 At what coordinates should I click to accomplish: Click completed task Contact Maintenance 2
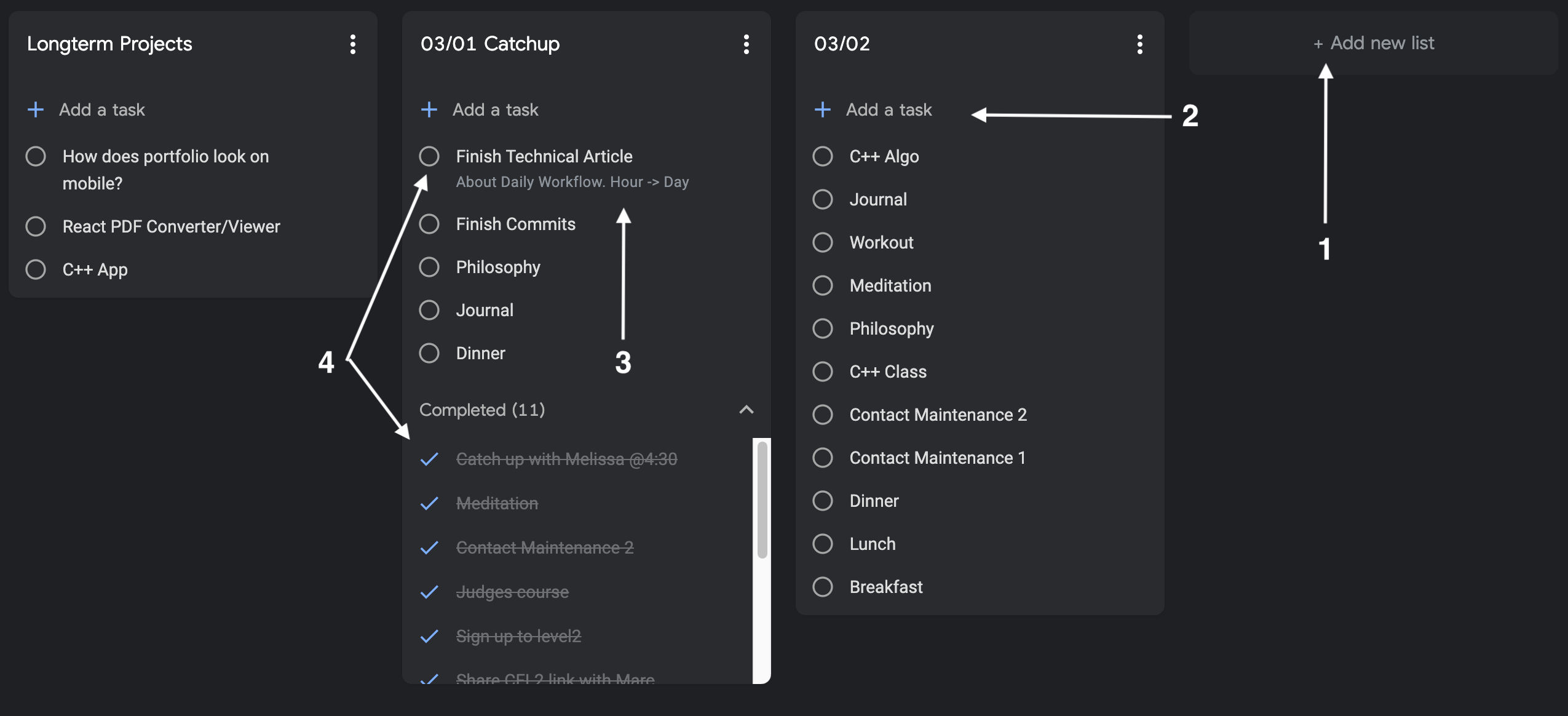pos(543,546)
